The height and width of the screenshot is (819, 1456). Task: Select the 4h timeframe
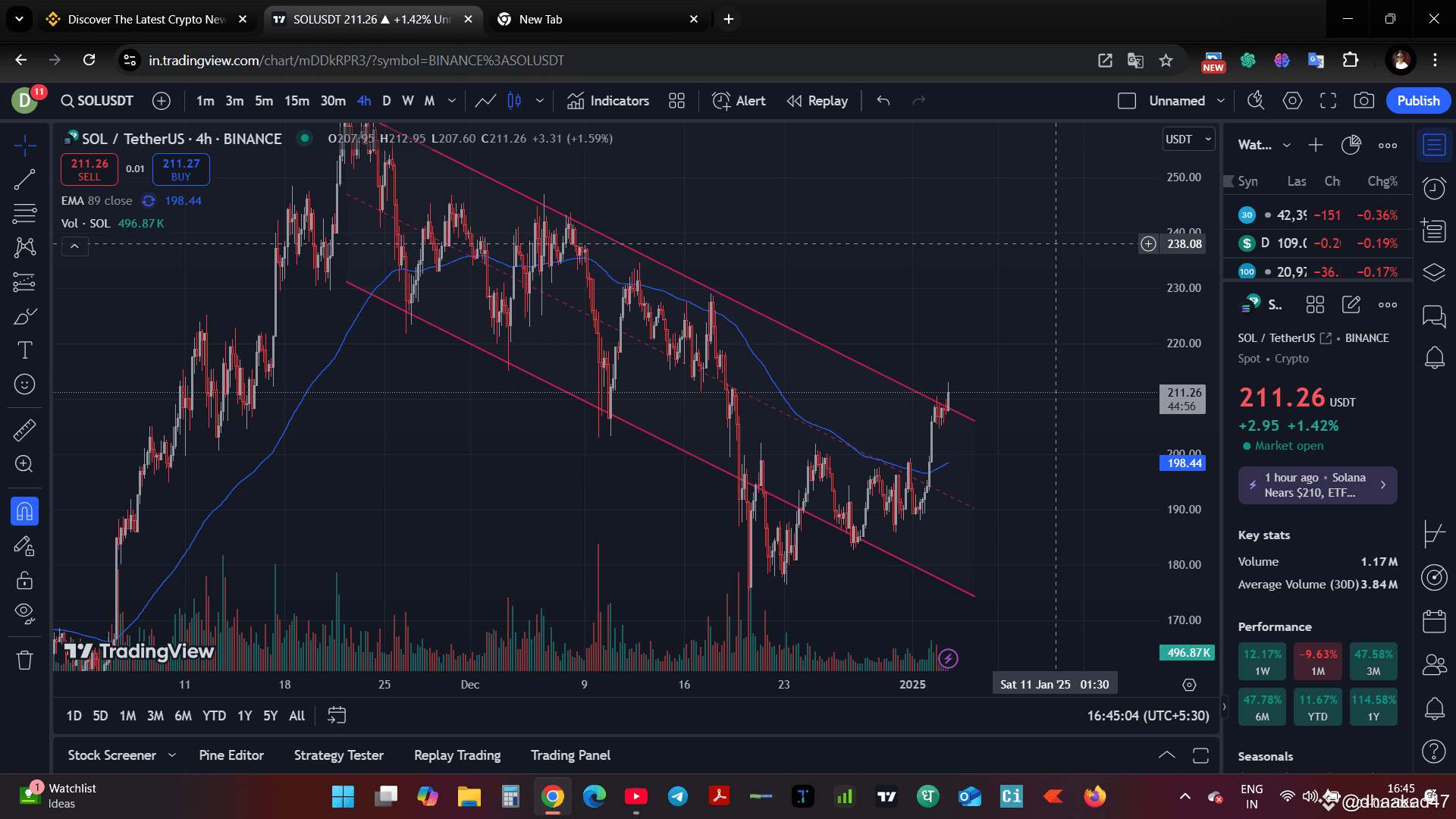coord(364,101)
